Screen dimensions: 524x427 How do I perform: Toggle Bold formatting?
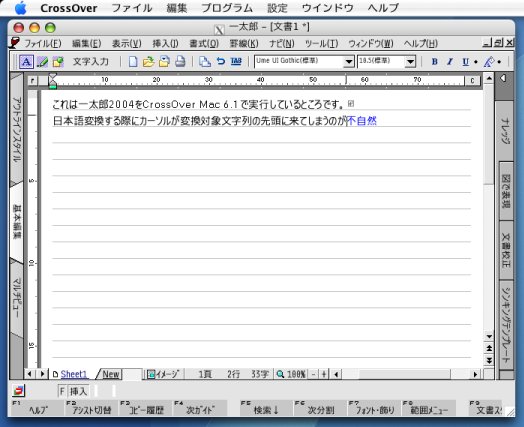[x=434, y=62]
